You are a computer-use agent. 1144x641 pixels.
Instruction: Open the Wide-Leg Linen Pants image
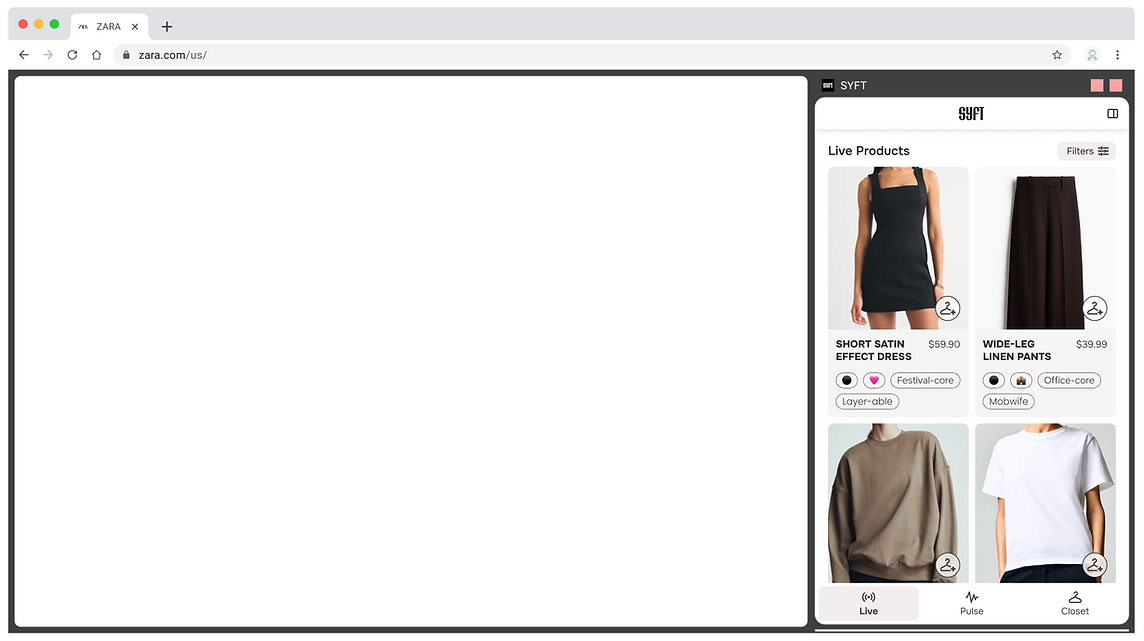1045,248
